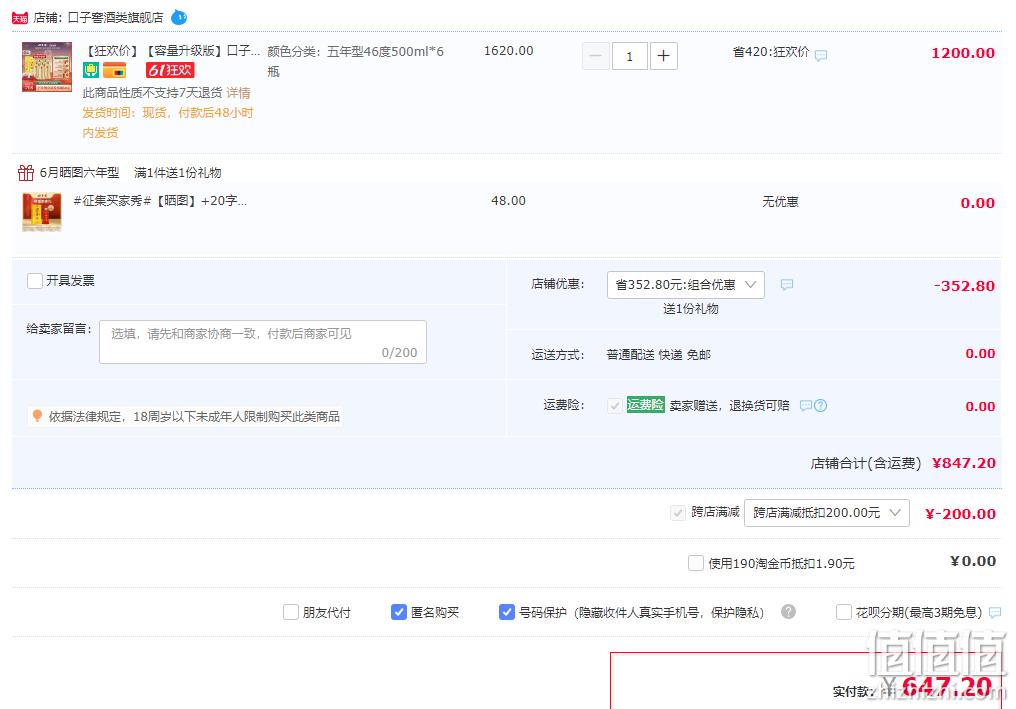Open the 详情 link for the return policy
Image resolution: width=1016 pixels, height=709 pixels.
(x=238, y=93)
